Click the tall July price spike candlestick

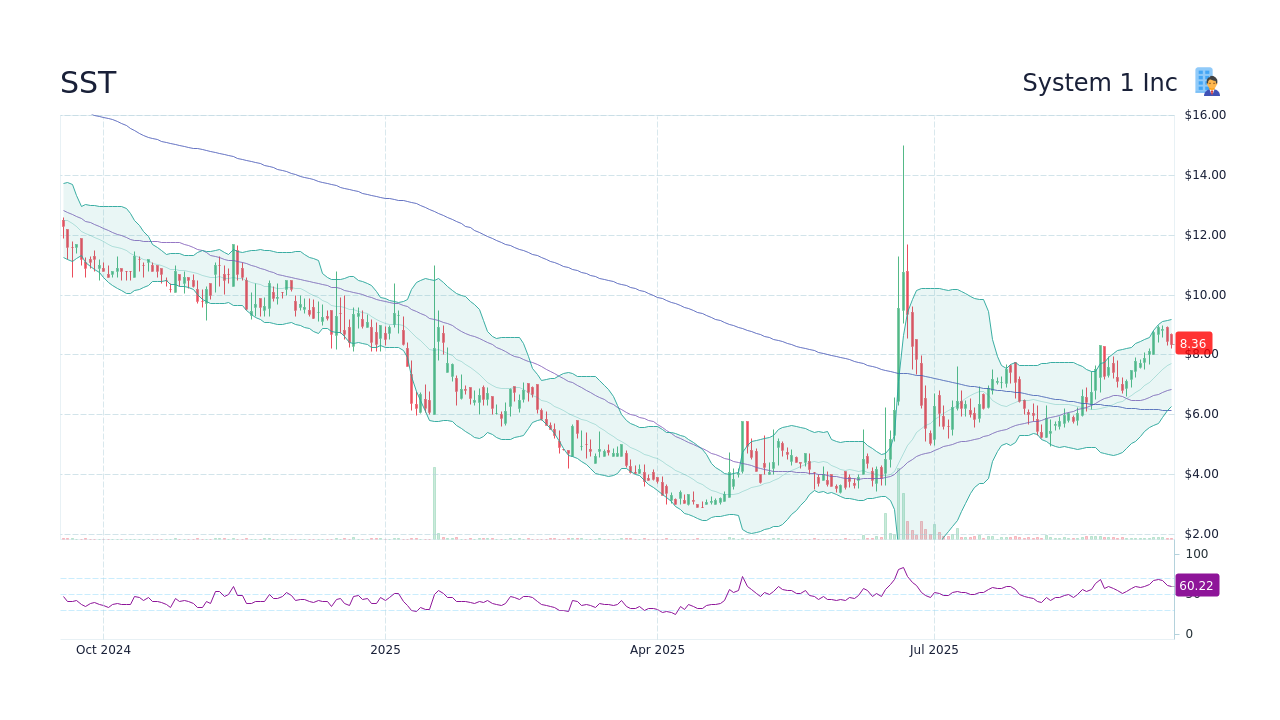[x=903, y=250]
